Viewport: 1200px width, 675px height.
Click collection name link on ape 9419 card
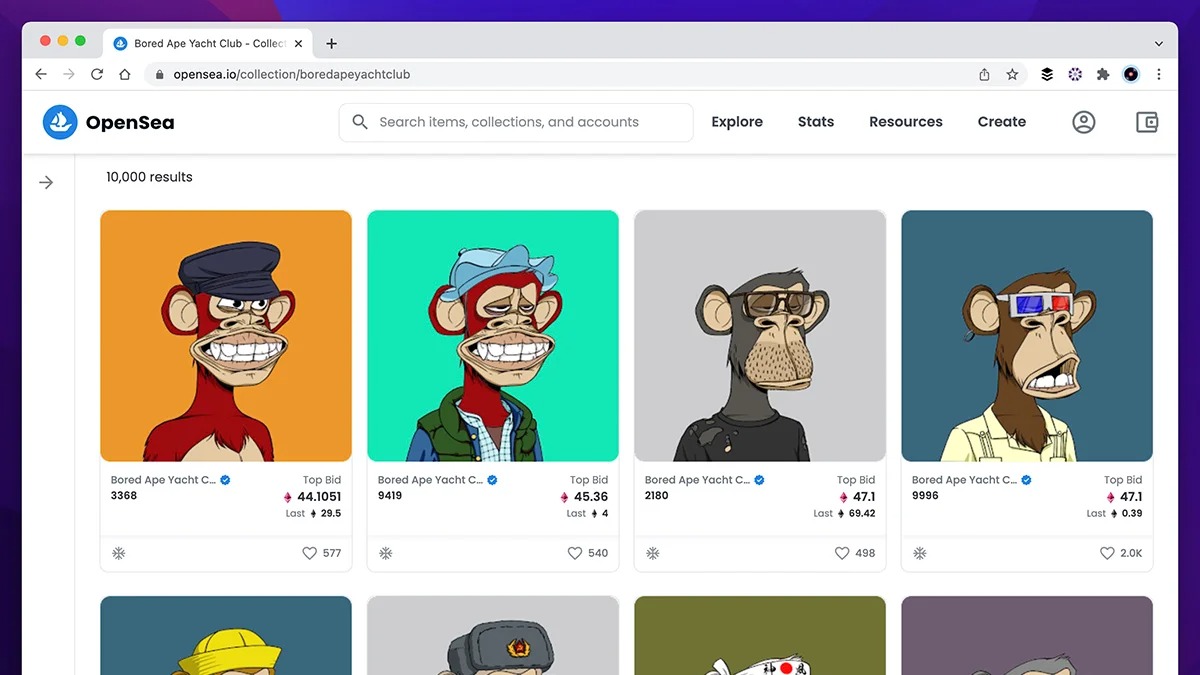tap(430, 480)
